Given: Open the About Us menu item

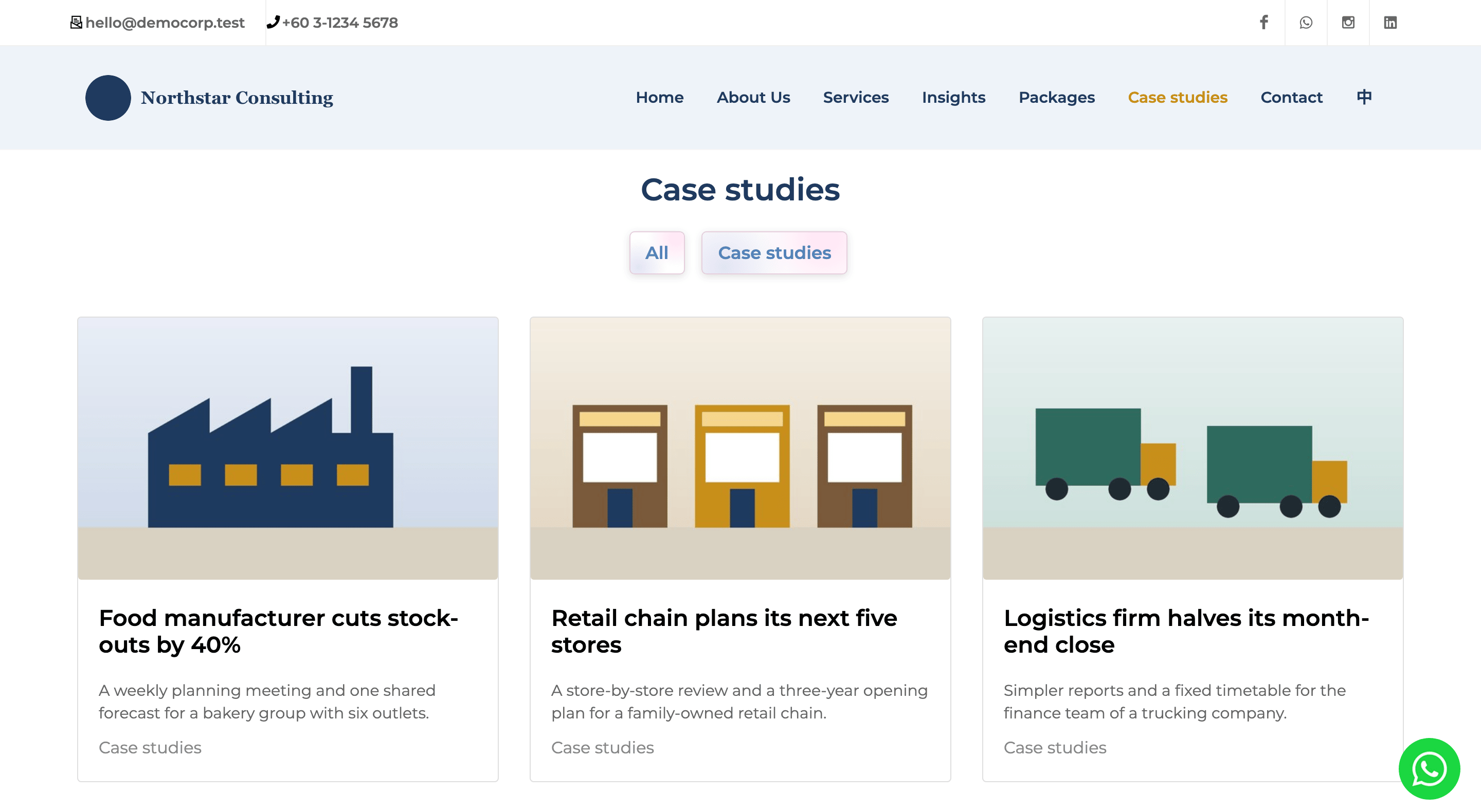Looking at the screenshot, I should (753, 97).
